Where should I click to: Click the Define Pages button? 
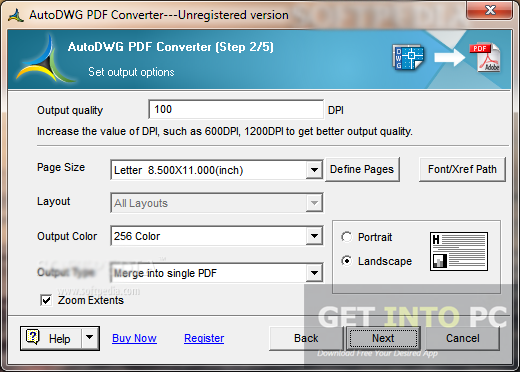tap(362, 169)
